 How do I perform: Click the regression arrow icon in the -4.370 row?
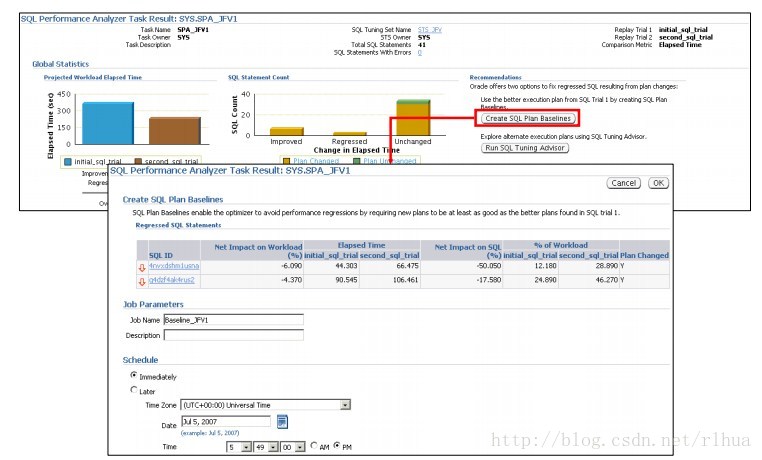point(142,281)
